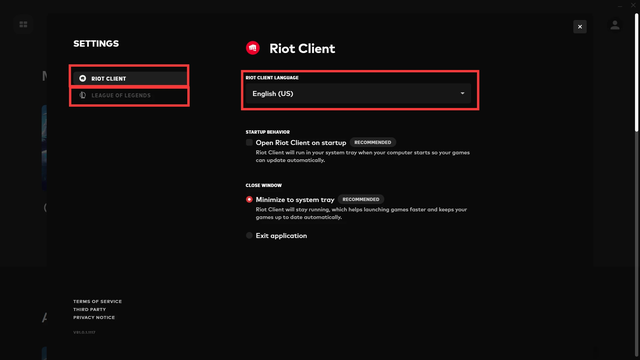
Task: Click the Startup Behavior section label
Action: pos(268,132)
